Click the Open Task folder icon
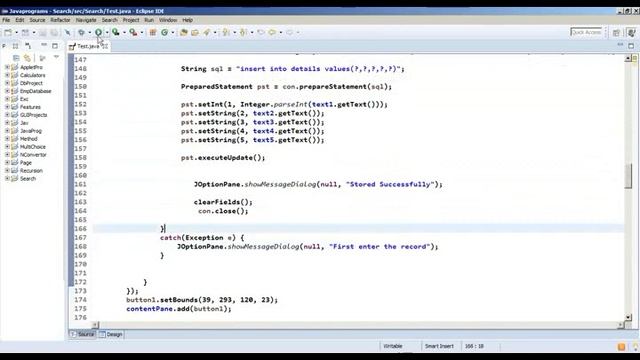 [x=195, y=32]
